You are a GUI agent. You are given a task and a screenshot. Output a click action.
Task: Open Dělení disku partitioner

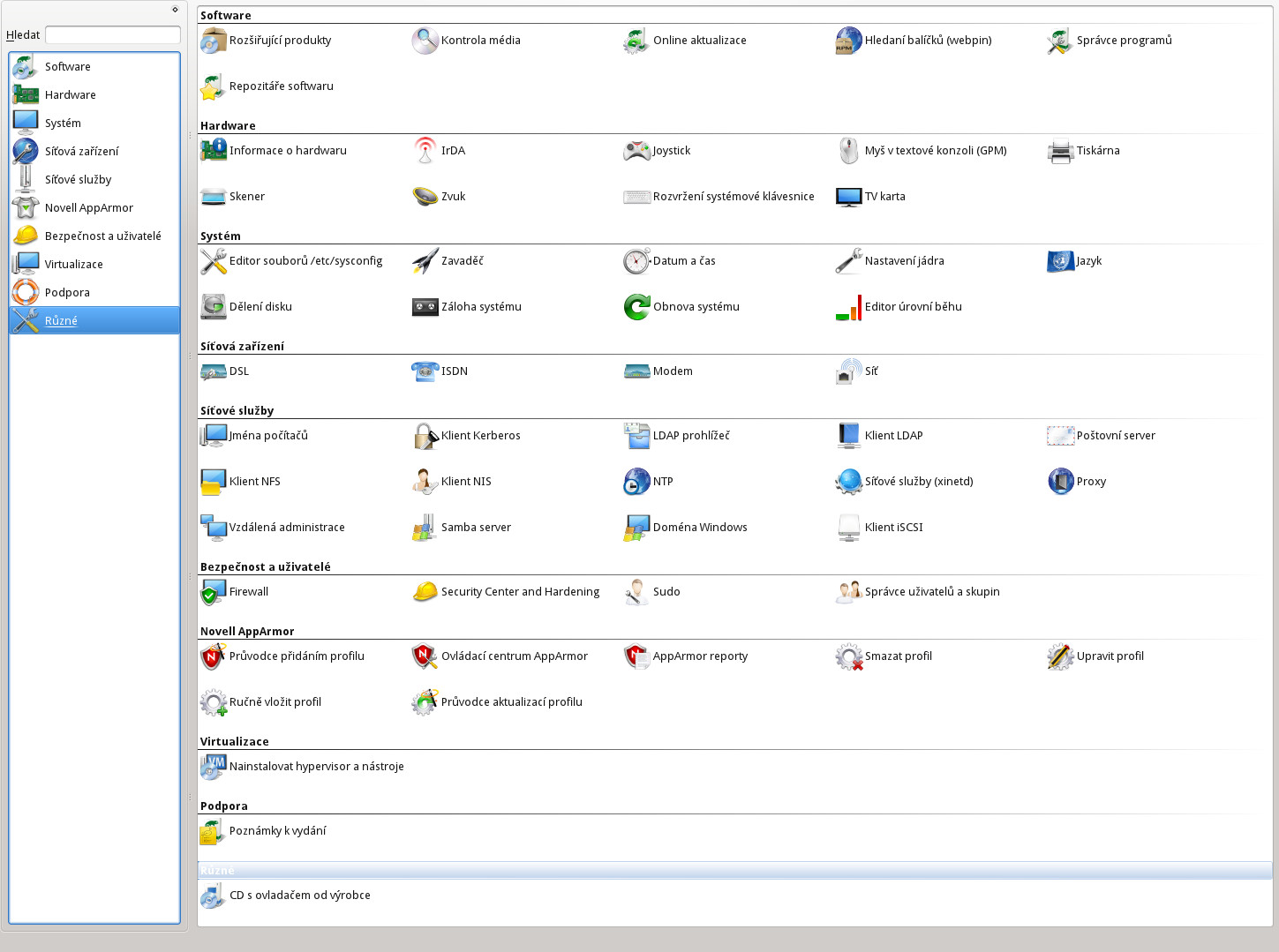coord(214,307)
